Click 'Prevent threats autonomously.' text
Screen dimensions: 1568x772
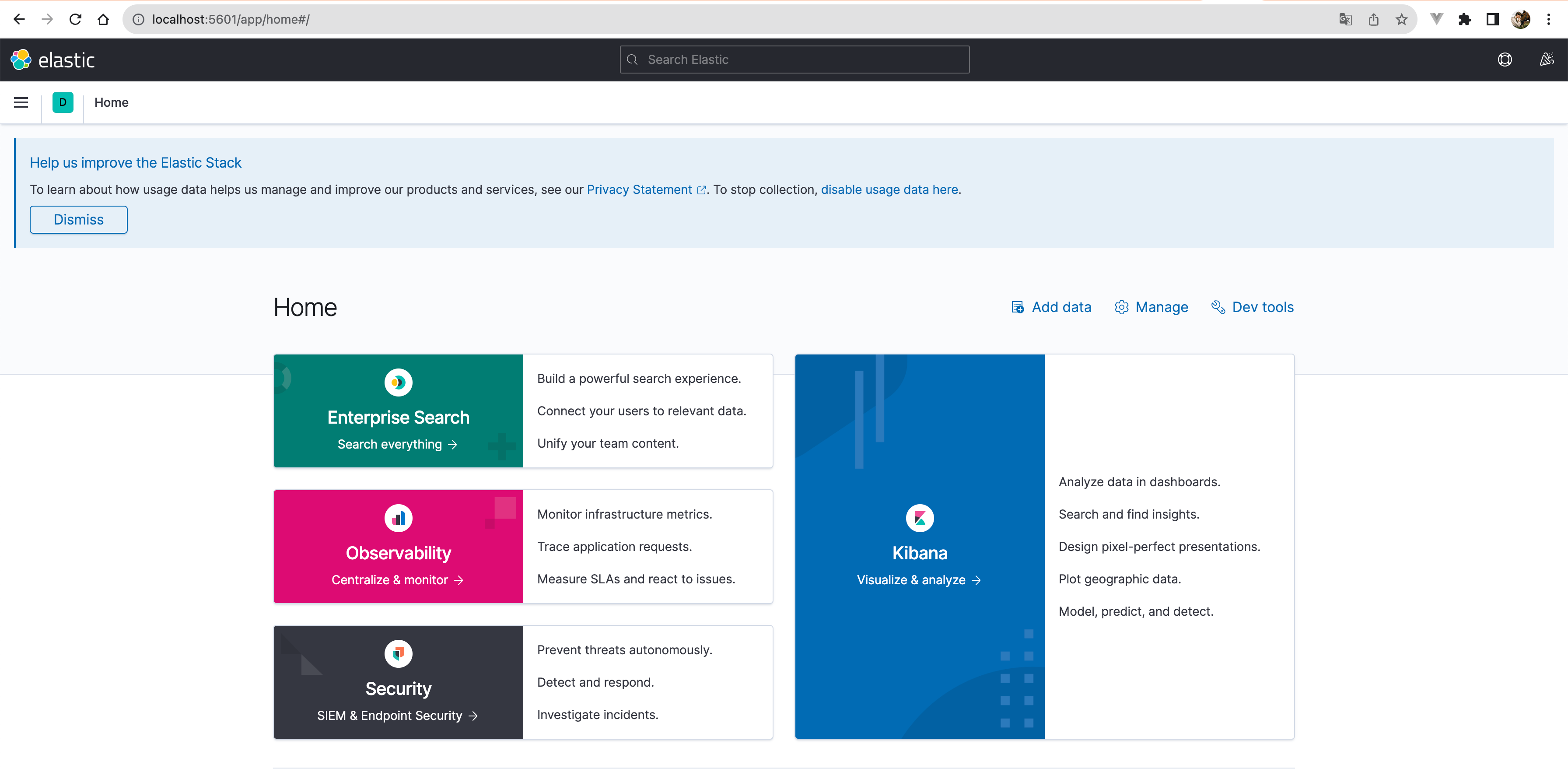[x=624, y=650]
